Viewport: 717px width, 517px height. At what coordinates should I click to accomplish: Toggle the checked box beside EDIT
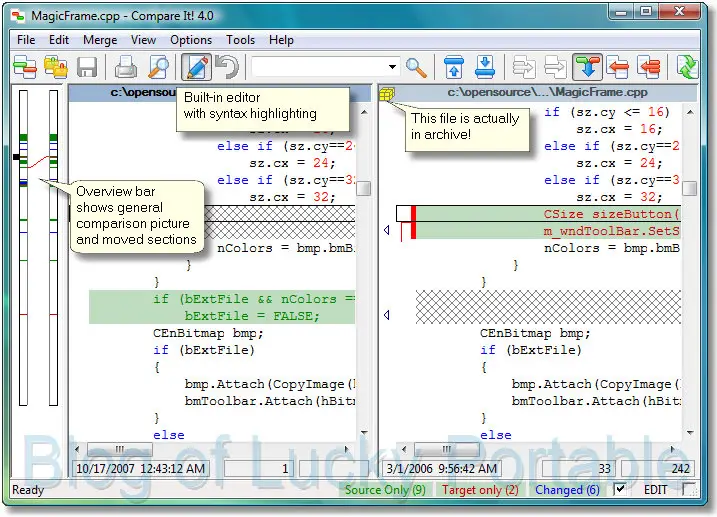[x=620, y=489]
